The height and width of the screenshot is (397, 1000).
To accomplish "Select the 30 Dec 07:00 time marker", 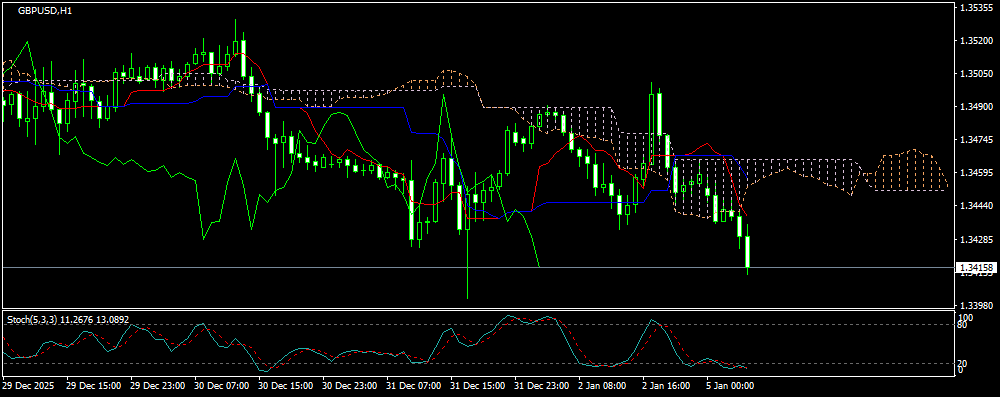I will 222,386.
